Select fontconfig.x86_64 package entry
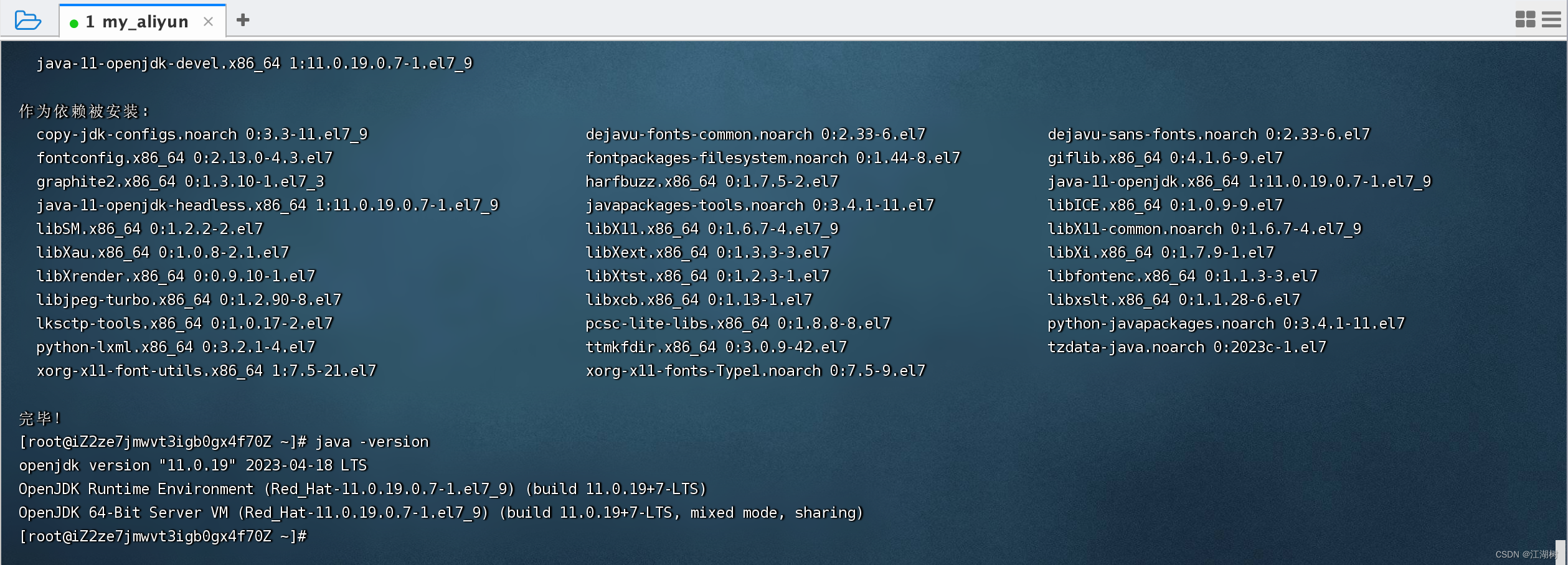The width and height of the screenshot is (1568, 565). point(185,158)
